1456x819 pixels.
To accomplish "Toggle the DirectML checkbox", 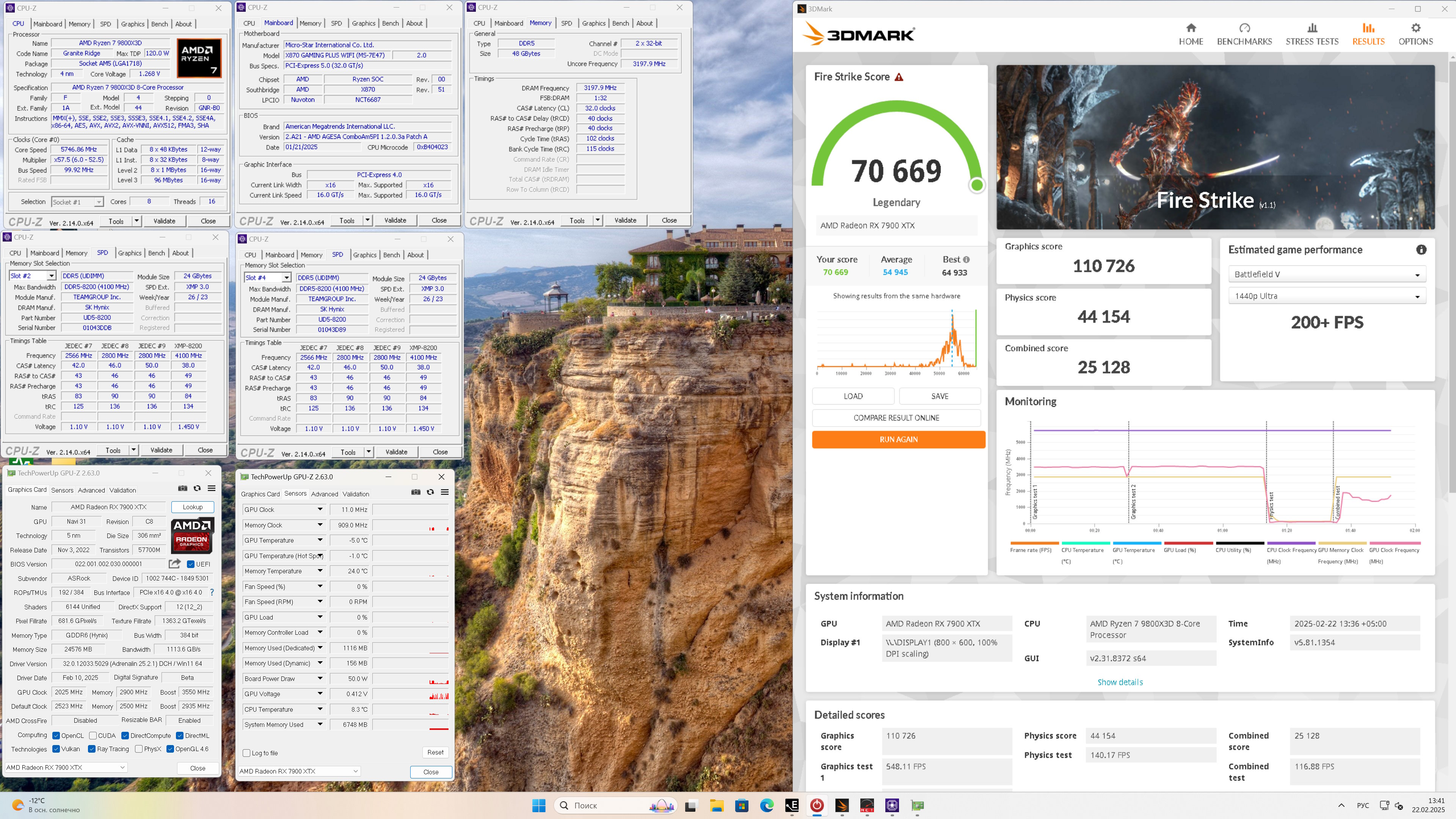I will [x=179, y=735].
